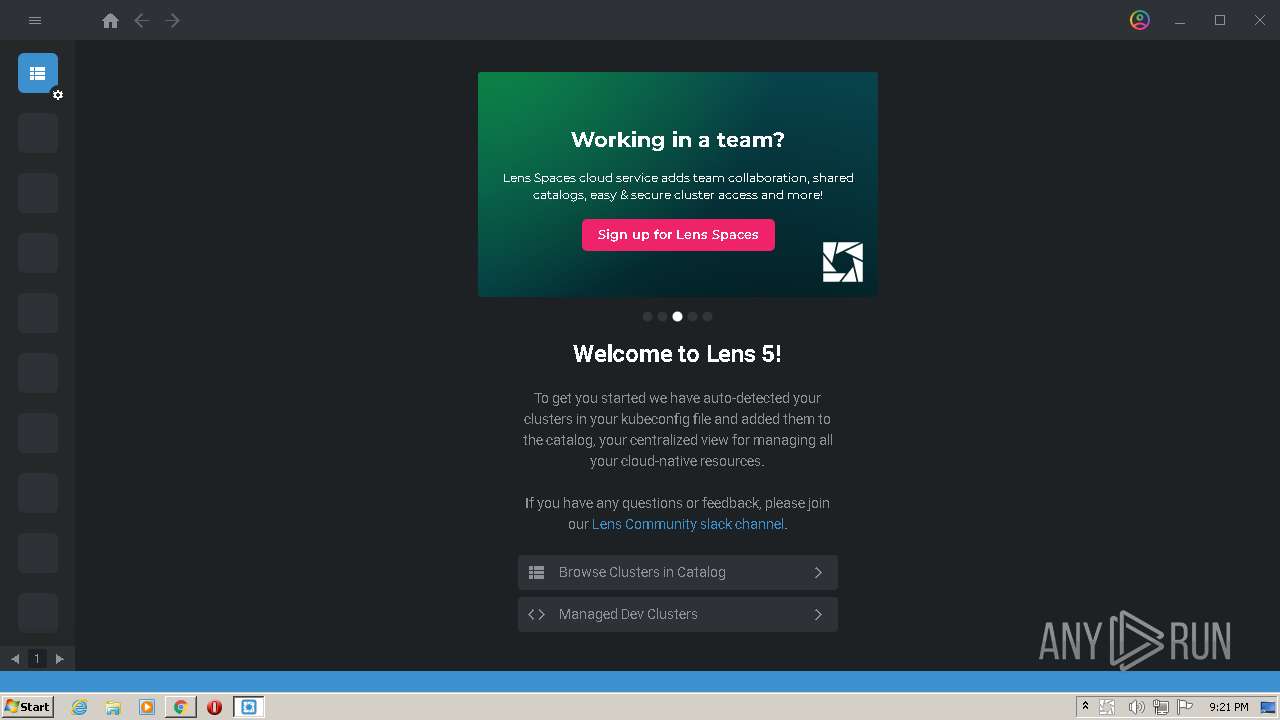Click Sign up for Lens Spaces
The height and width of the screenshot is (720, 1280).
(x=678, y=235)
